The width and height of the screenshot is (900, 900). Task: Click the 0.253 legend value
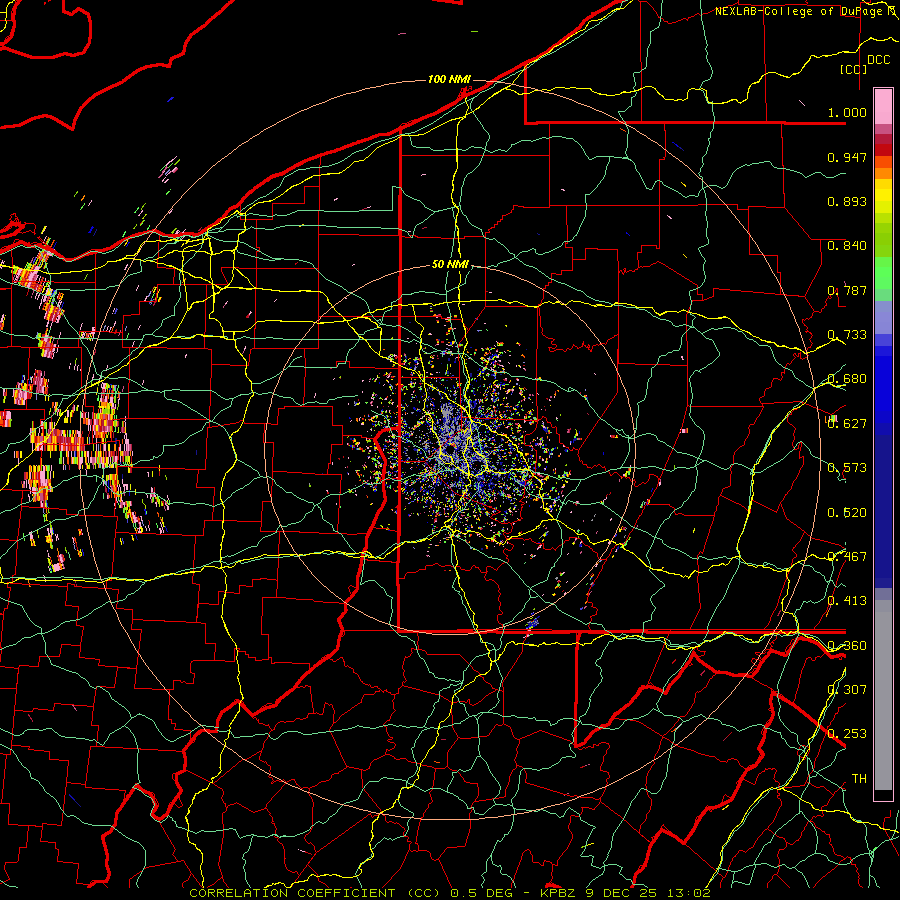(847, 734)
